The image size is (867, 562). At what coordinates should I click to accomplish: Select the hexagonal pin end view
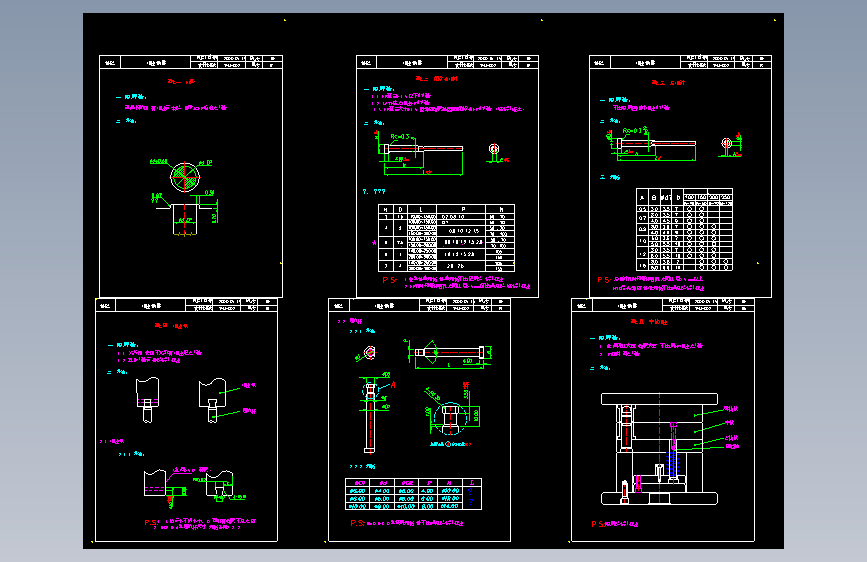[369, 352]
